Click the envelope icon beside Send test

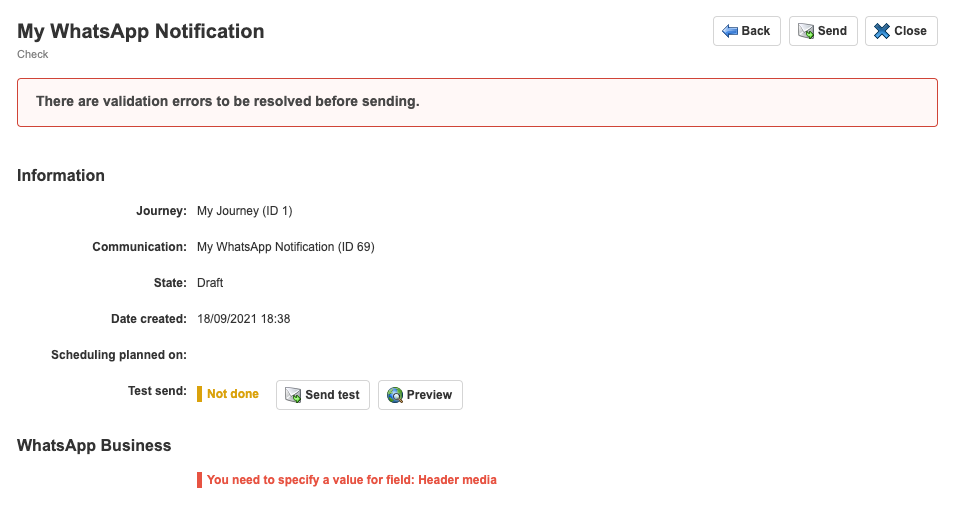point(293,395)
